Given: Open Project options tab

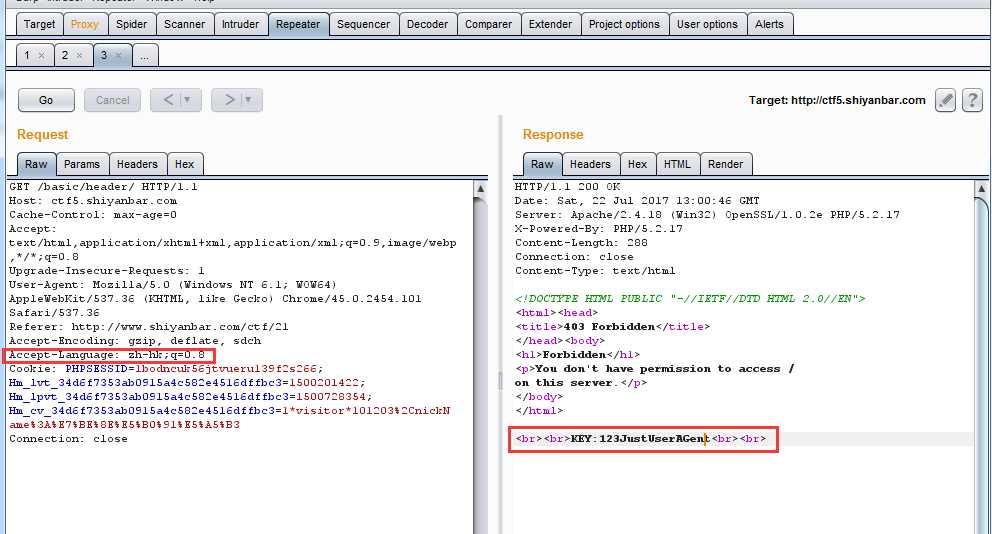Looking at the screenshot, I should pos(624,24).
